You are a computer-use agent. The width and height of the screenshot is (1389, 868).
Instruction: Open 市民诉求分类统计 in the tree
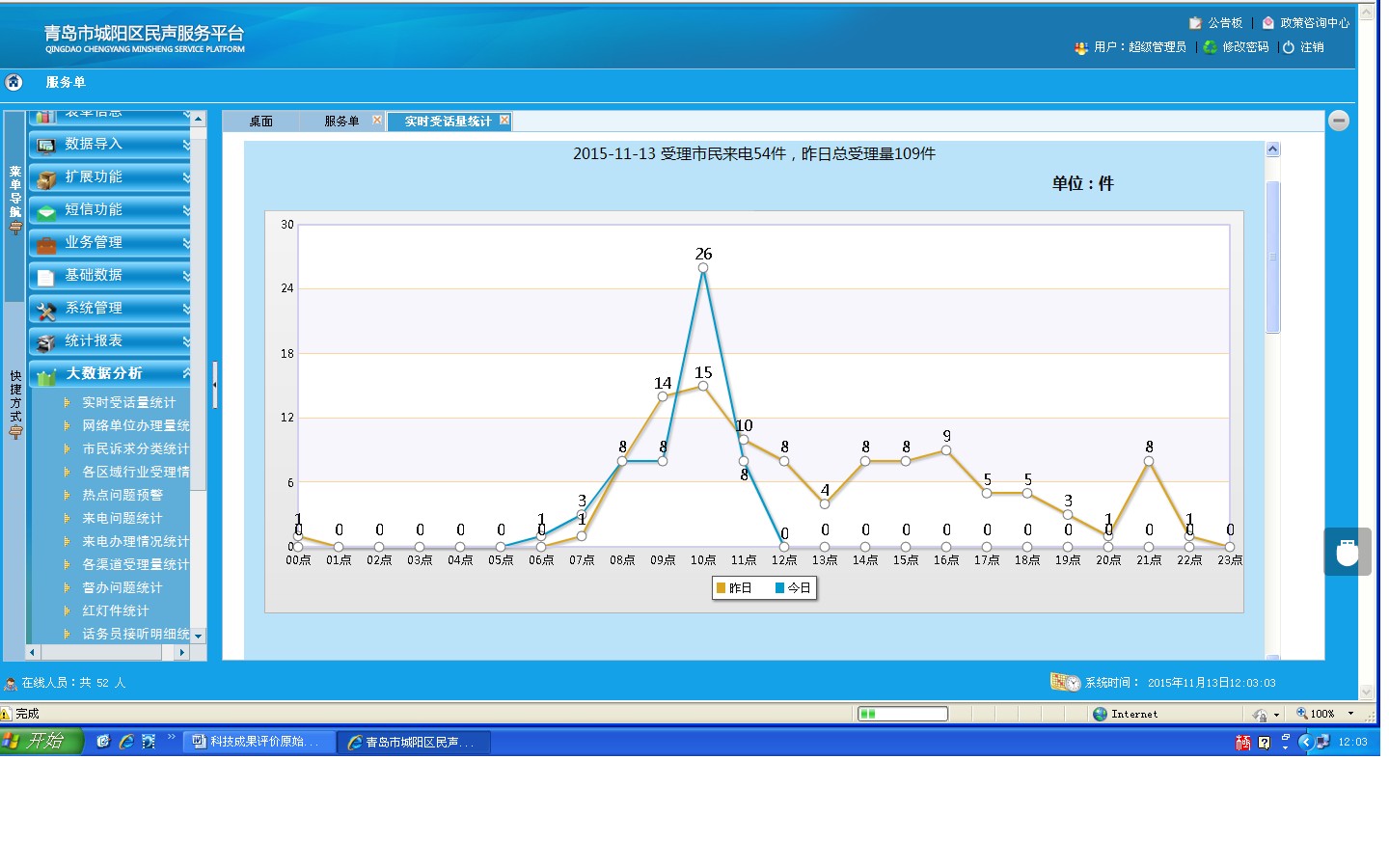[135, 448]
